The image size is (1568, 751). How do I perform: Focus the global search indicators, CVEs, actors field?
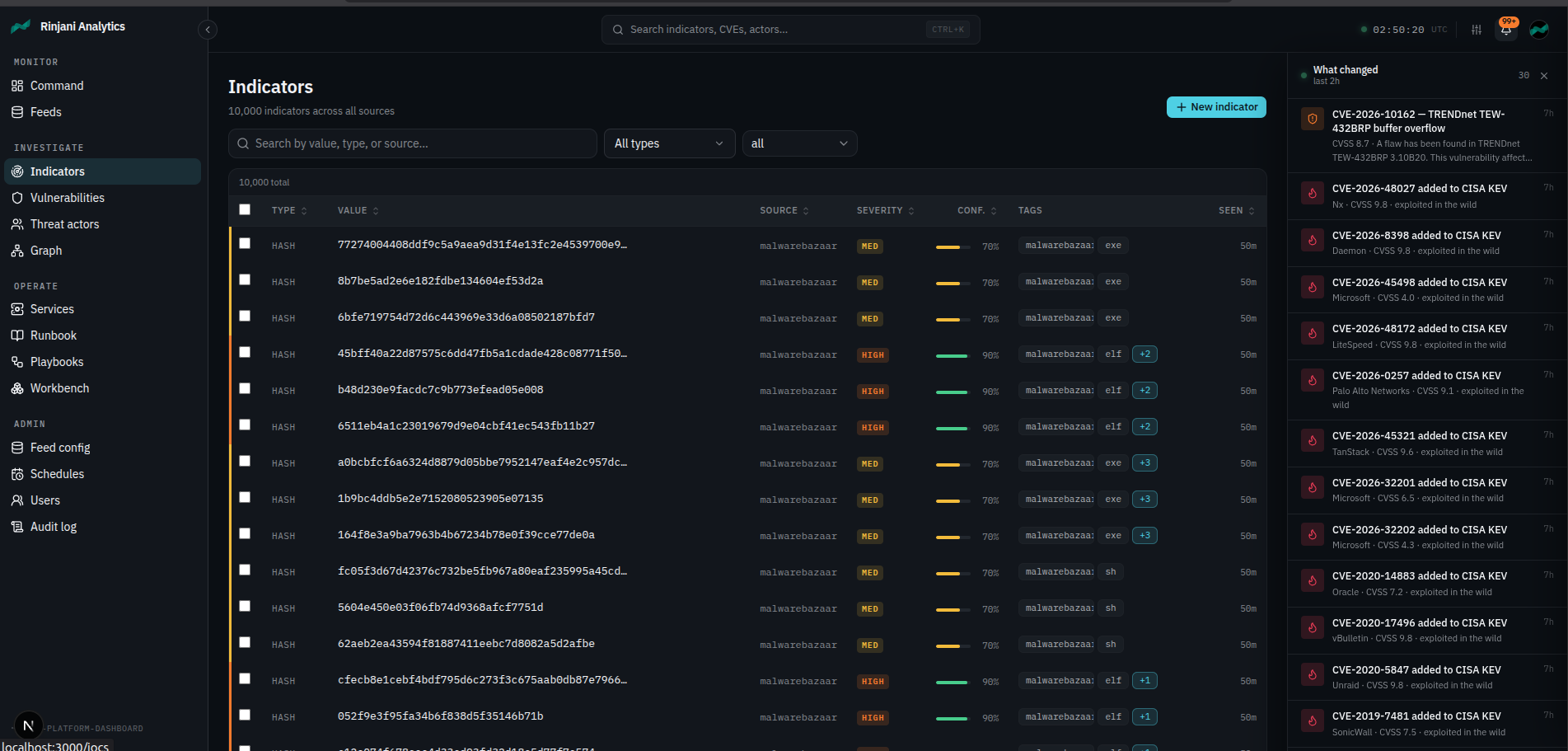point(790,30)
